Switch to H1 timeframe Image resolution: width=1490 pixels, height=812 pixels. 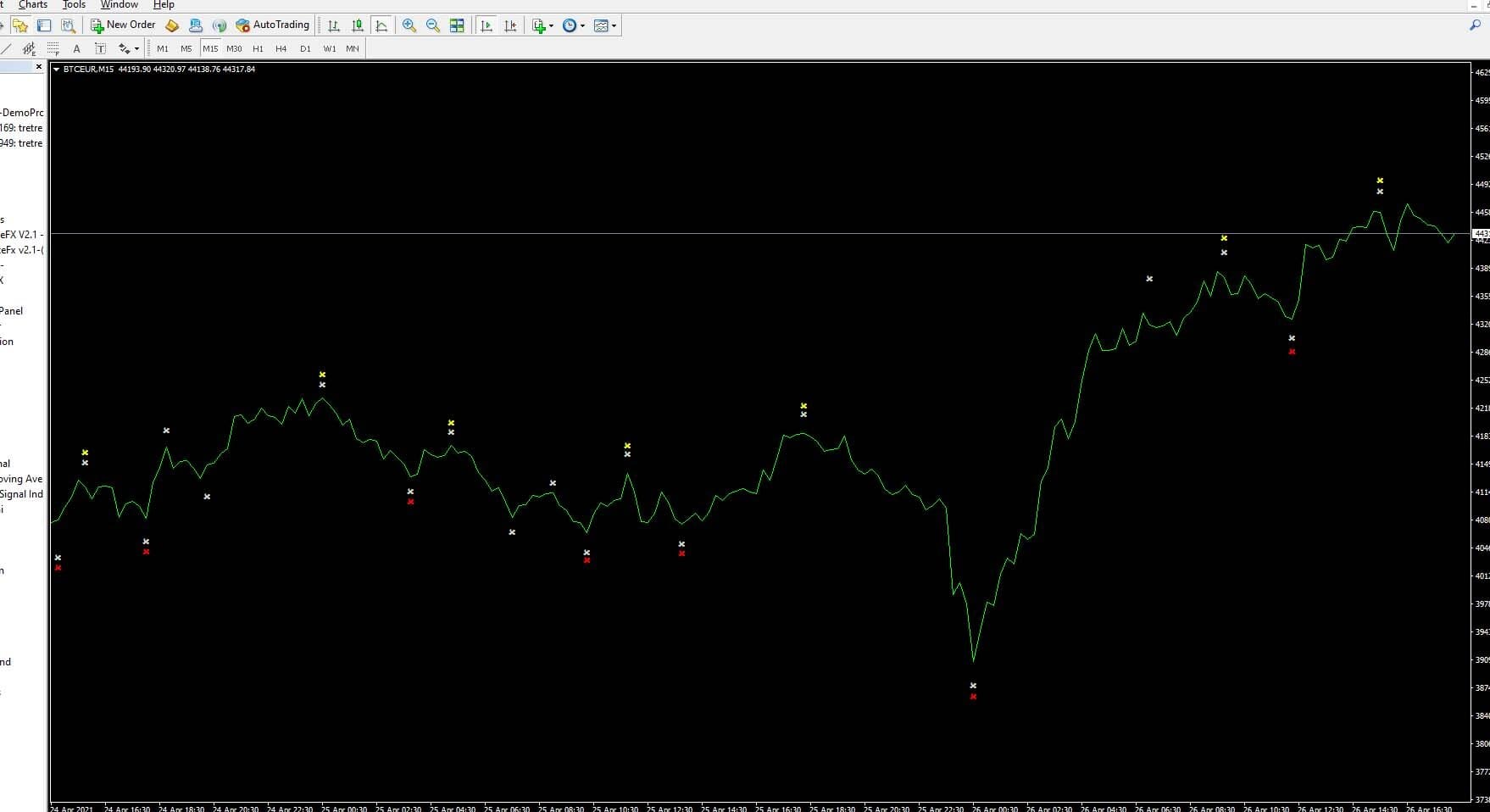(x=258, y=48)
